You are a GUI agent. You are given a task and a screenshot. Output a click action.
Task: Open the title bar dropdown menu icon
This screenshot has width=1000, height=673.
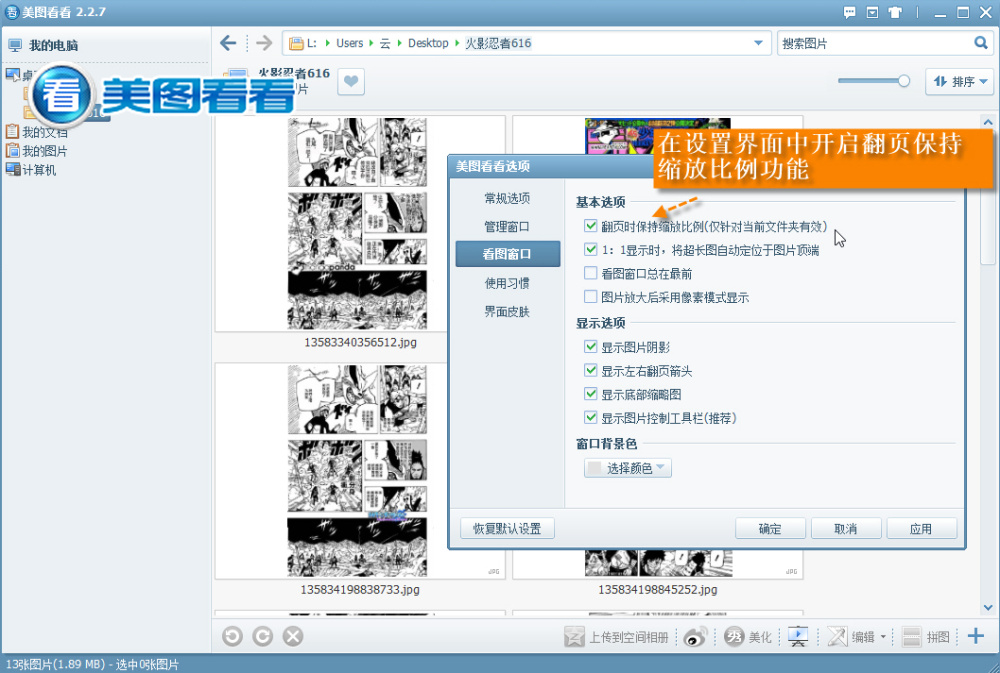pyautogui.click(x=872, y=12)
